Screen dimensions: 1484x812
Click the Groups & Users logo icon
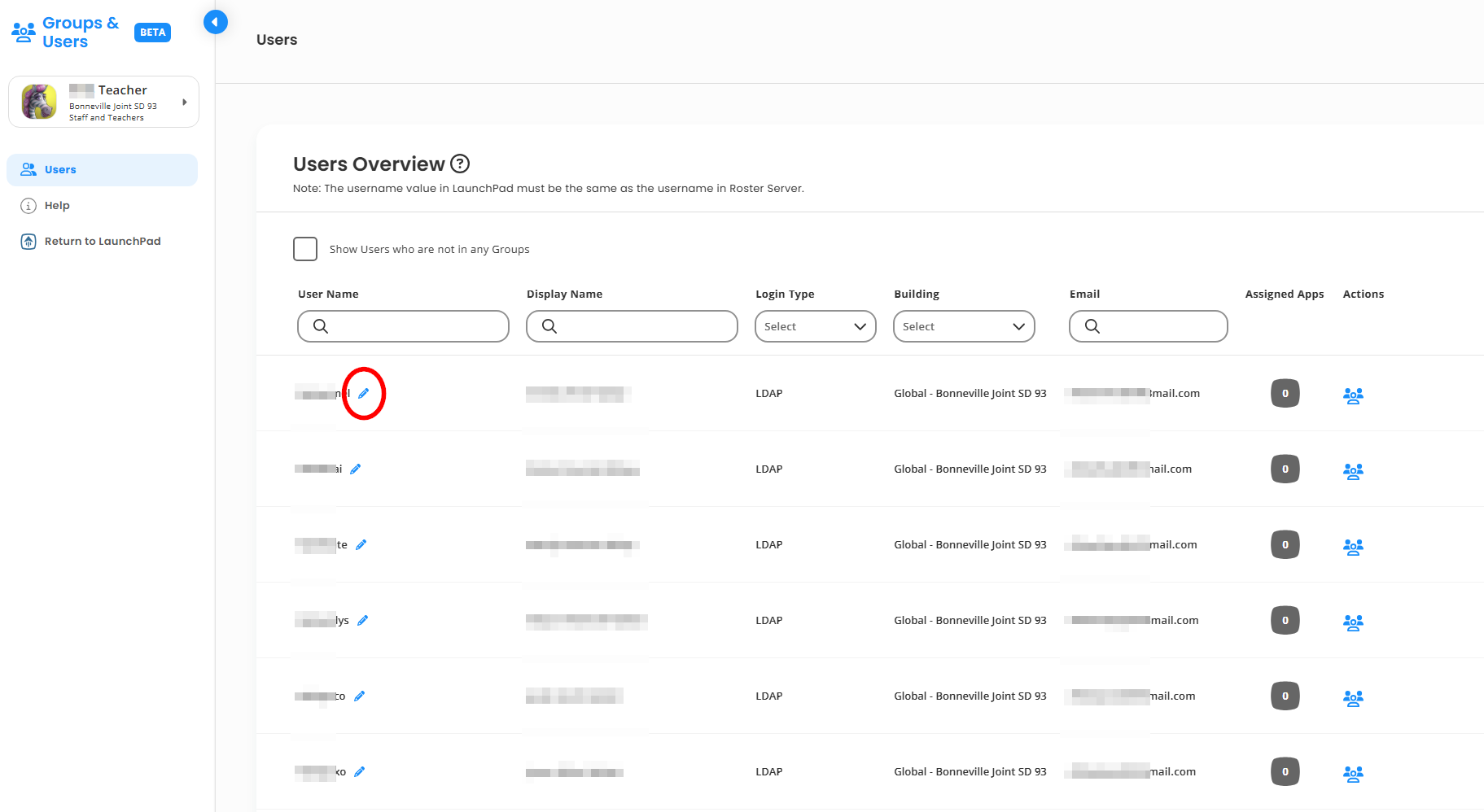tap(24, 33)
